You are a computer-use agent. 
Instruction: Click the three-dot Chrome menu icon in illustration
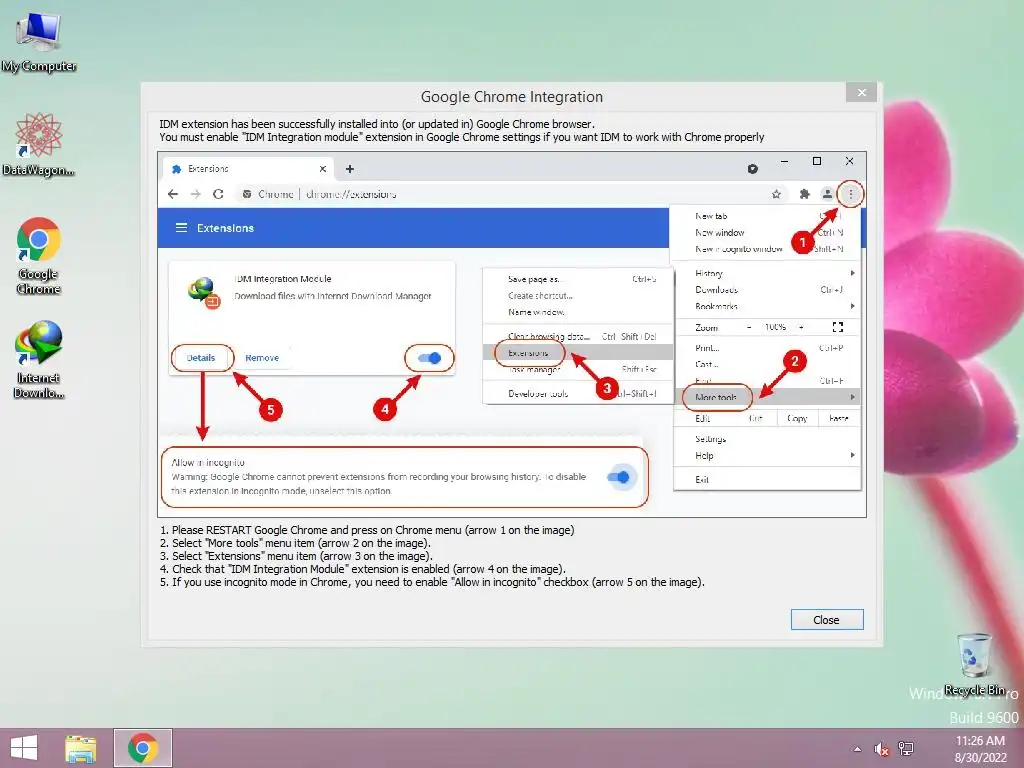[850, 194]
